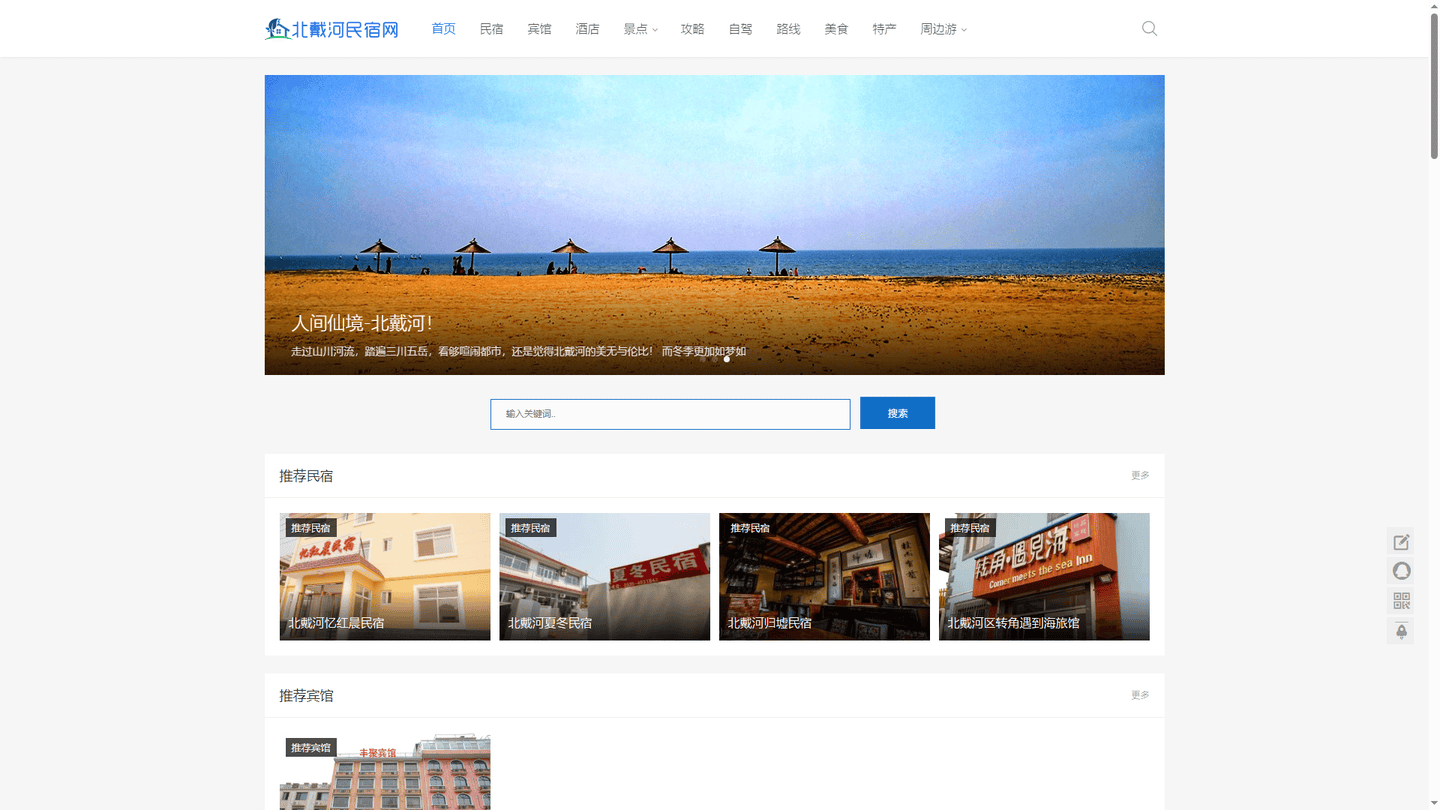Open the 自驾 nav item
Viewport: 1440px width, 810px height.
pos(740,29)
